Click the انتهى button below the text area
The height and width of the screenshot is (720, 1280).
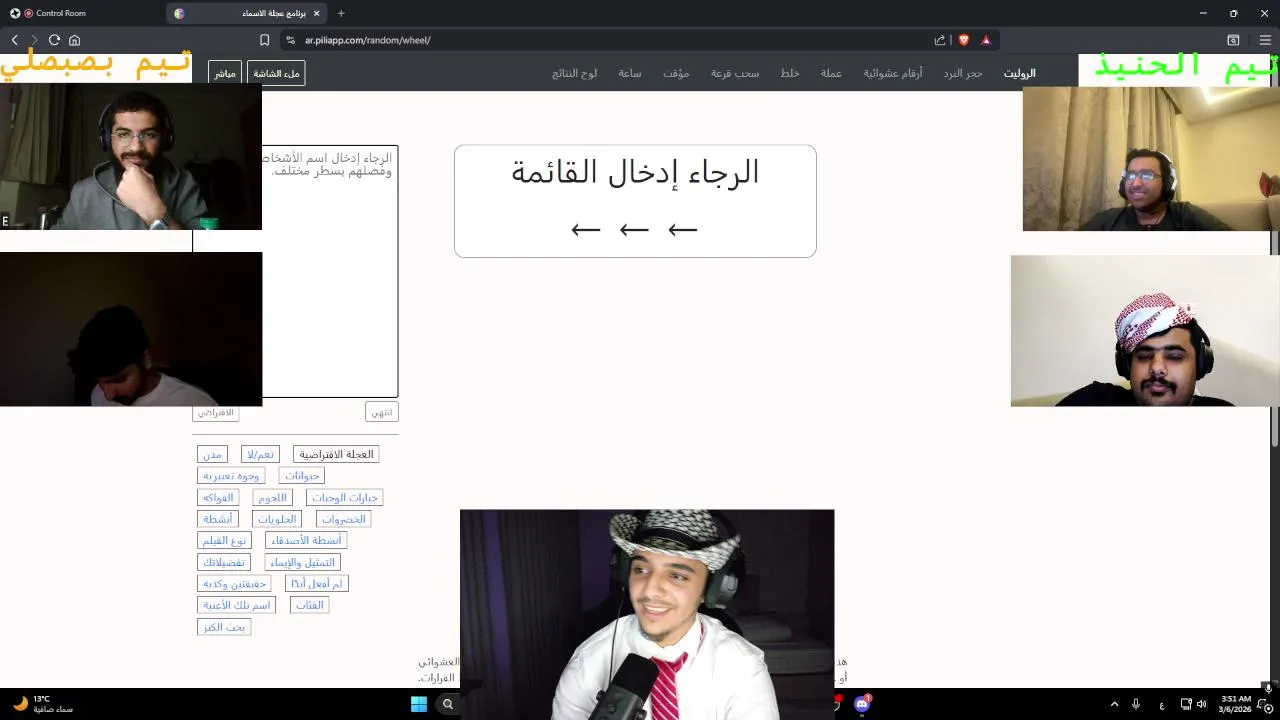click(x=381, y=412)
